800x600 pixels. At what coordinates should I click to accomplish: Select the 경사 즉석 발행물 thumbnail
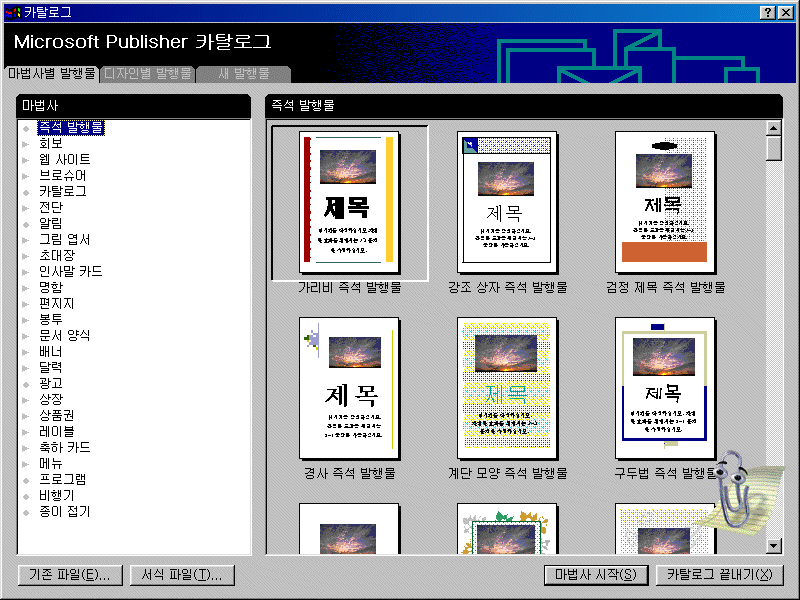click(x=349, y=388)
